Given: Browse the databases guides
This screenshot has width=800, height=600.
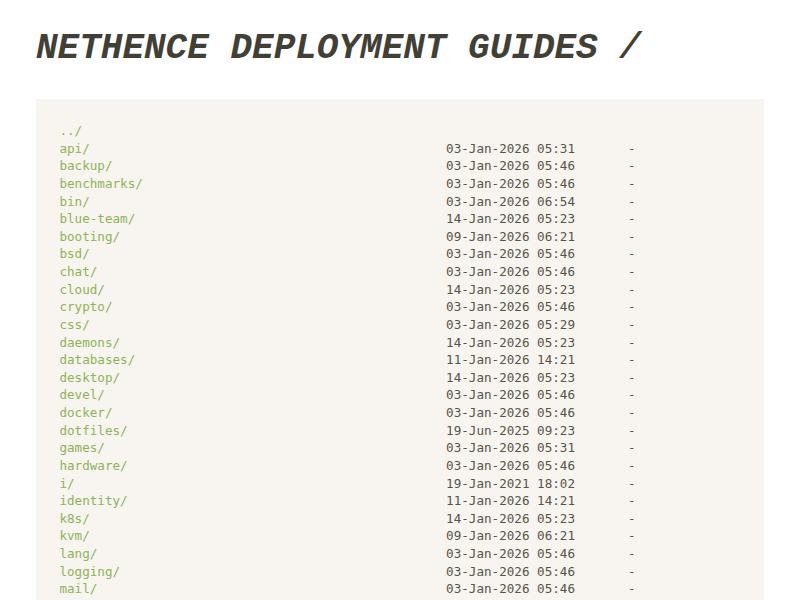Looking at the screenshot, I should click(x=92, y=359).
